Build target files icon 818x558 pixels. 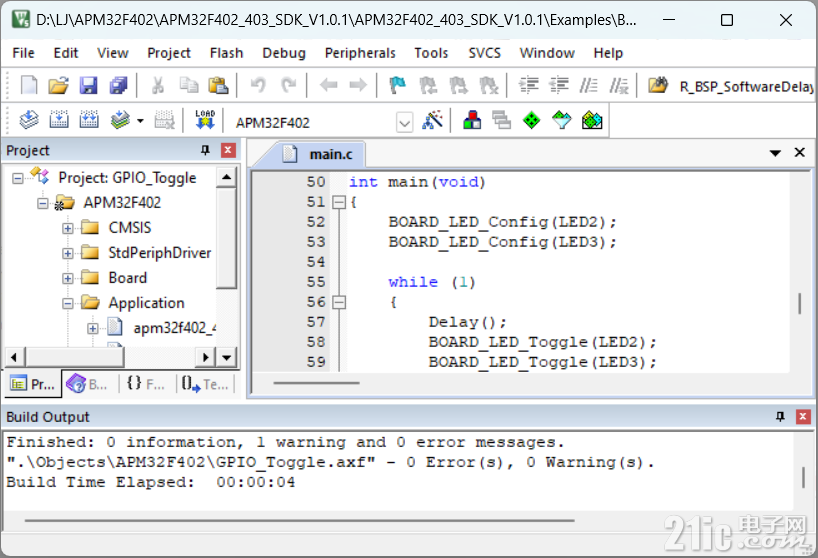(x=59, y=120)
